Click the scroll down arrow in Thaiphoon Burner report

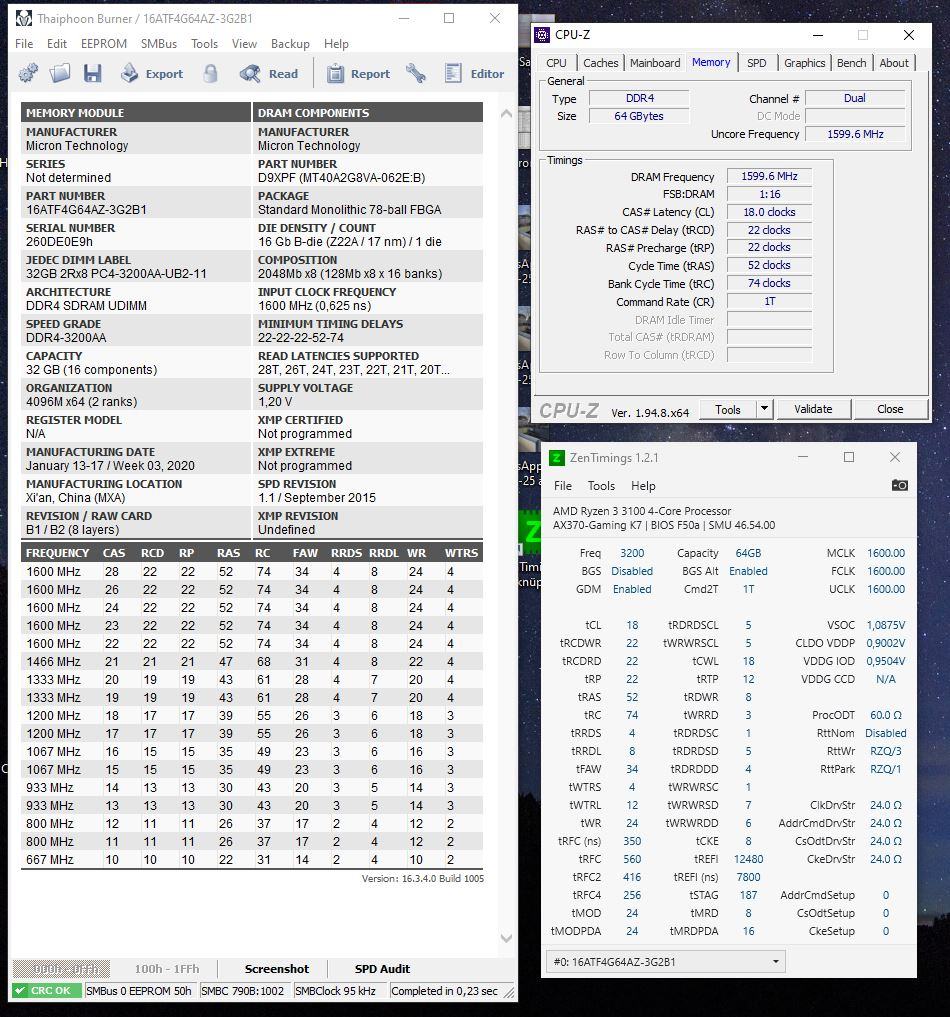coord(506,938)
